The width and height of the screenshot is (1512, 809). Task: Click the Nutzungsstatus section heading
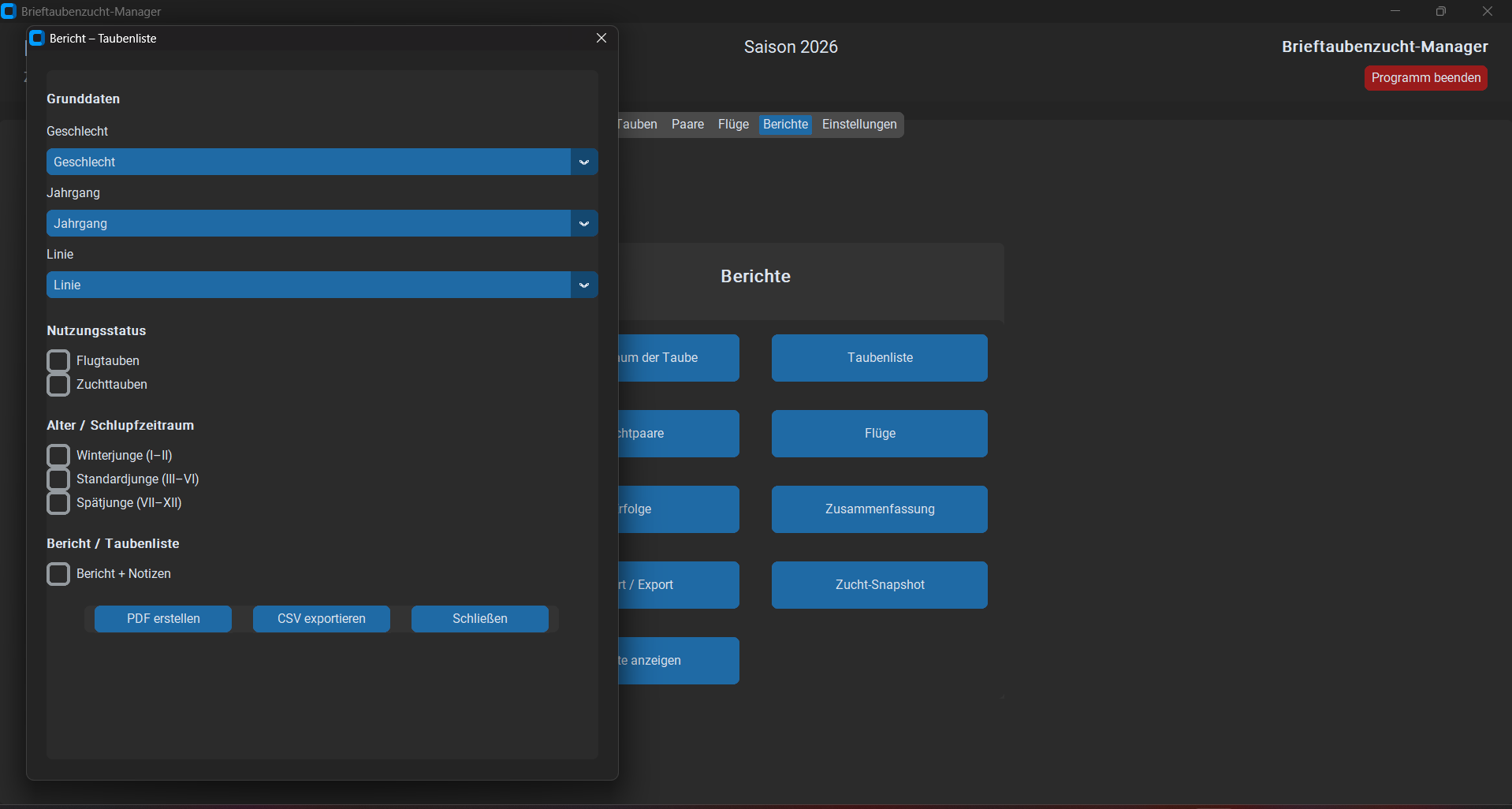(x=96, y=330)
